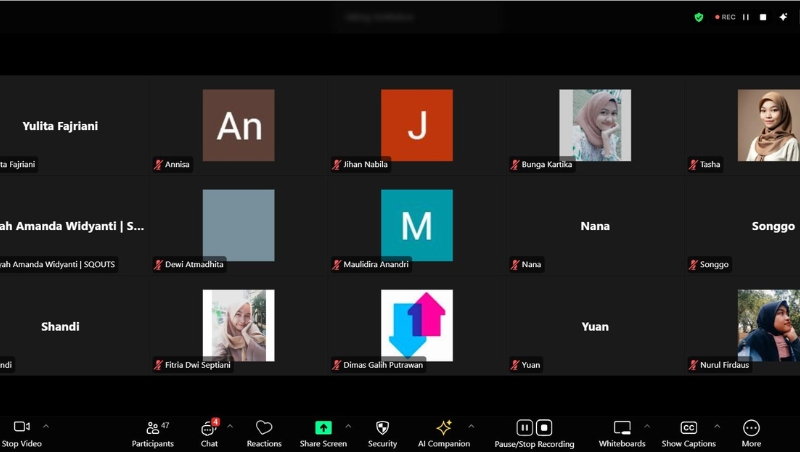Expand the arrow next to Stop Video
This screenshot has width=800, height=452.
click(45, 426)
